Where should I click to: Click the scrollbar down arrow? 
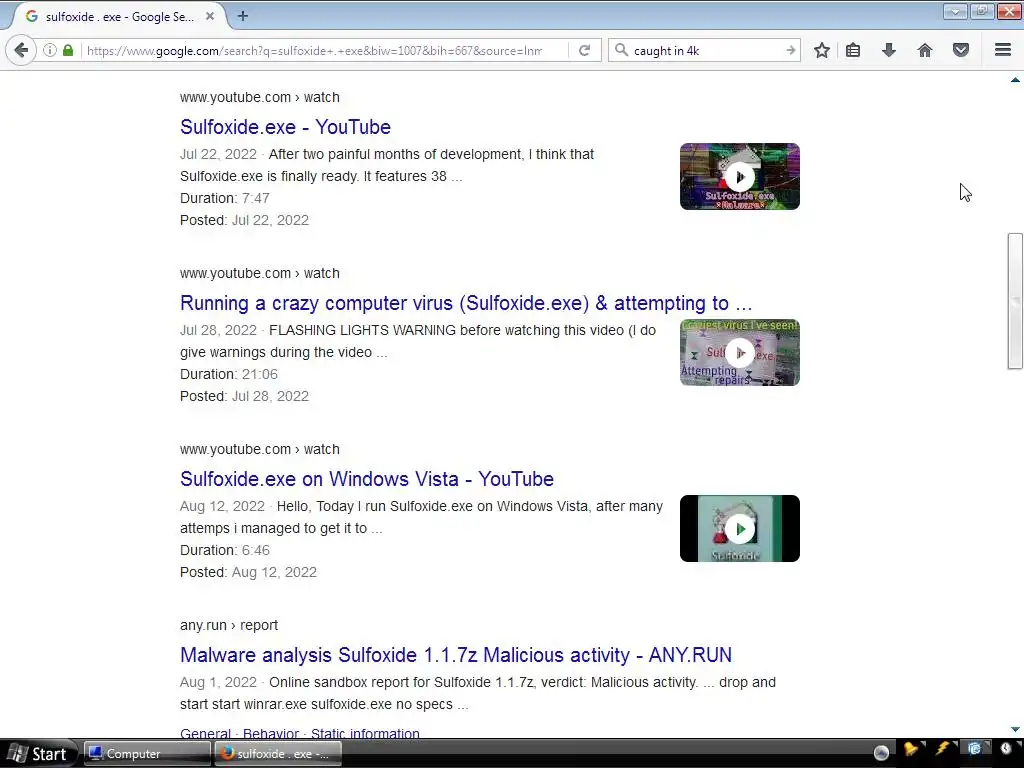click(x=1015, y=729)
